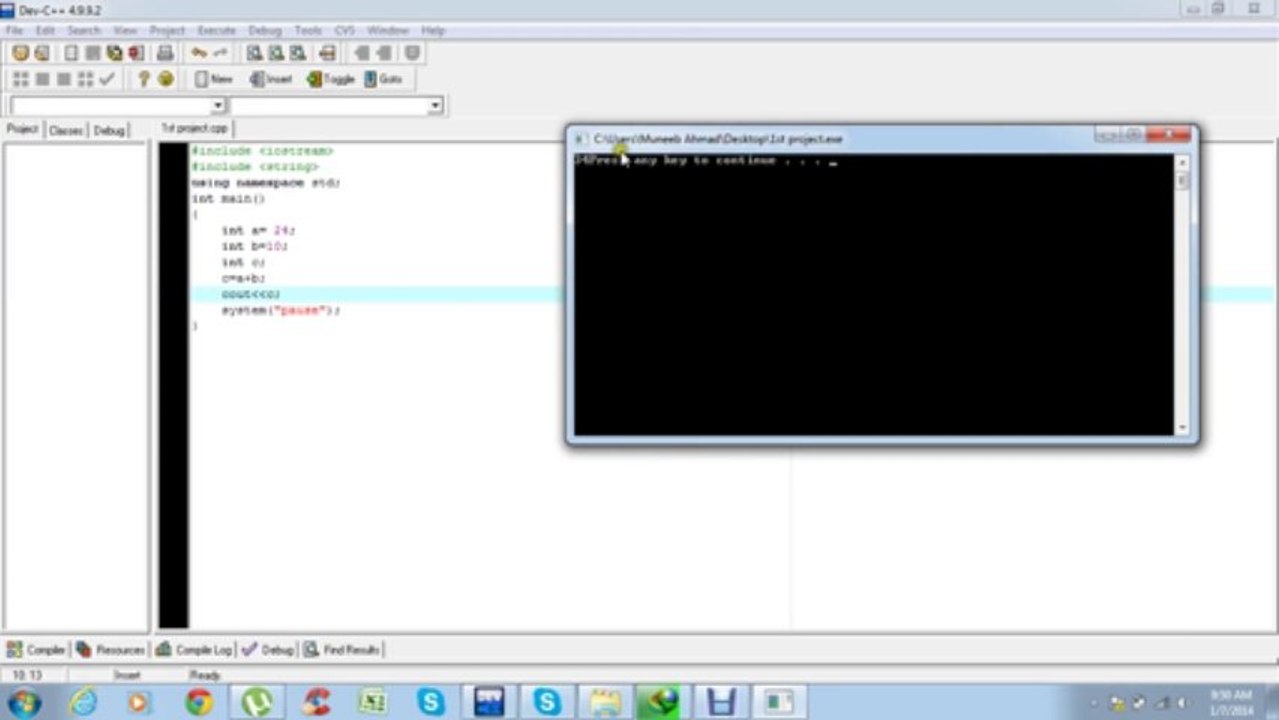The width and height of the screenshot is (1279, 720).
Task: Click the Remove from Project toolbar icon
Action: (383, 53)
